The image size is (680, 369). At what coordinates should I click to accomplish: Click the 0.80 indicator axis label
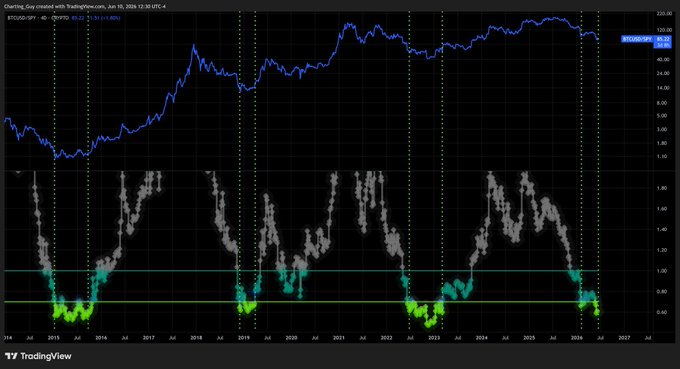pyautogui.click(x=662, y=291)
